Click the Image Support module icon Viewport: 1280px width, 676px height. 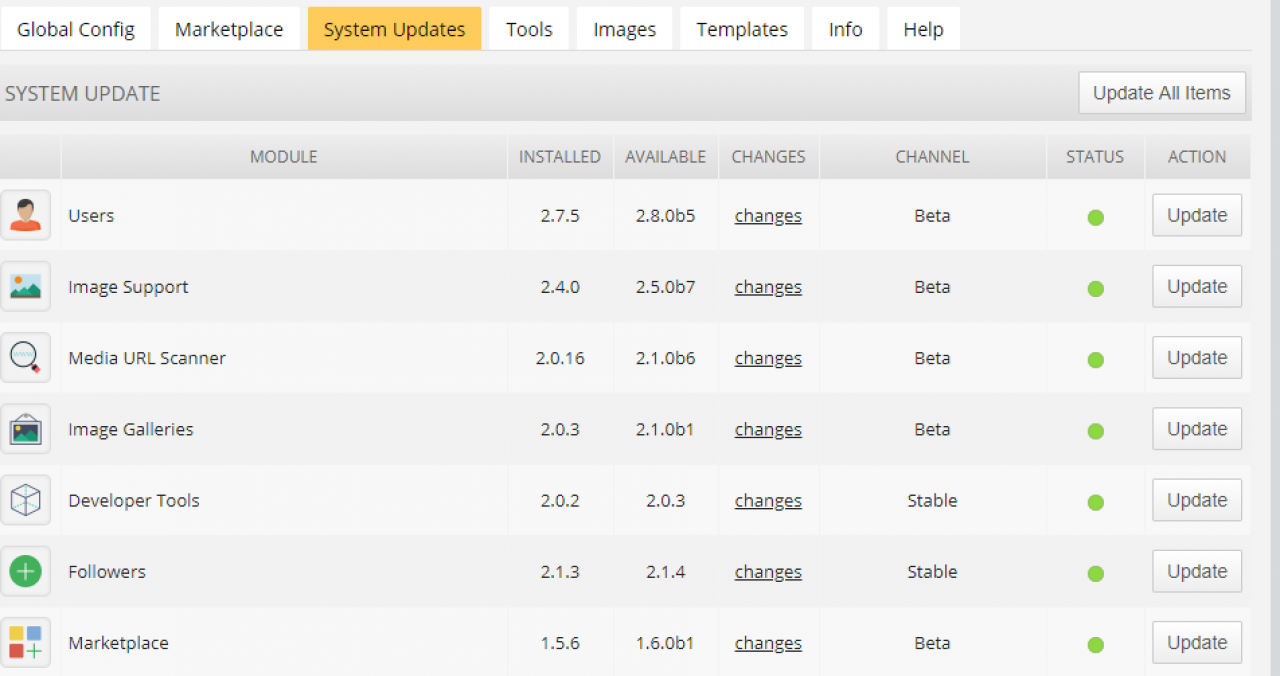(25, 287)
